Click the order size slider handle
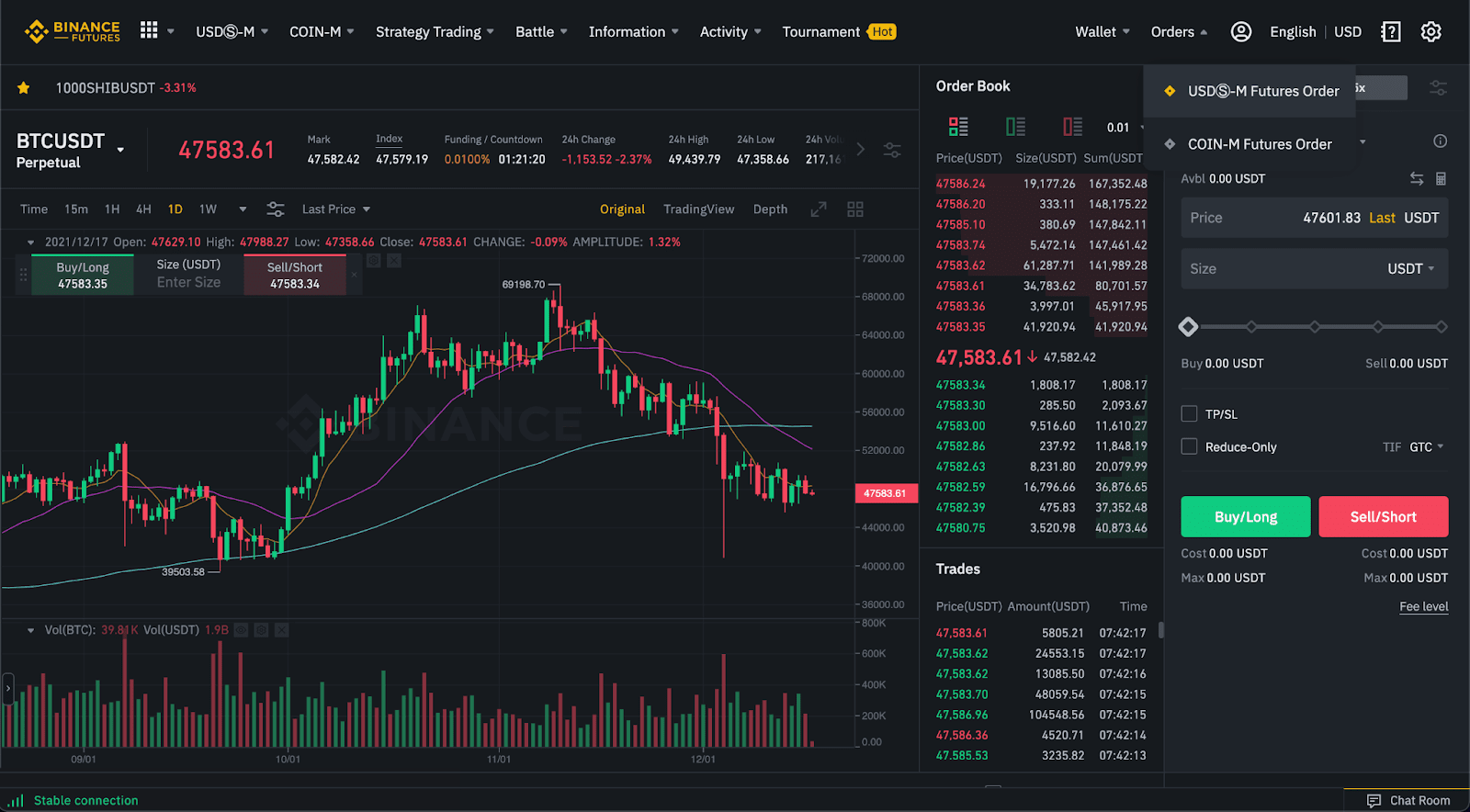 click(x=1188, y=327)
